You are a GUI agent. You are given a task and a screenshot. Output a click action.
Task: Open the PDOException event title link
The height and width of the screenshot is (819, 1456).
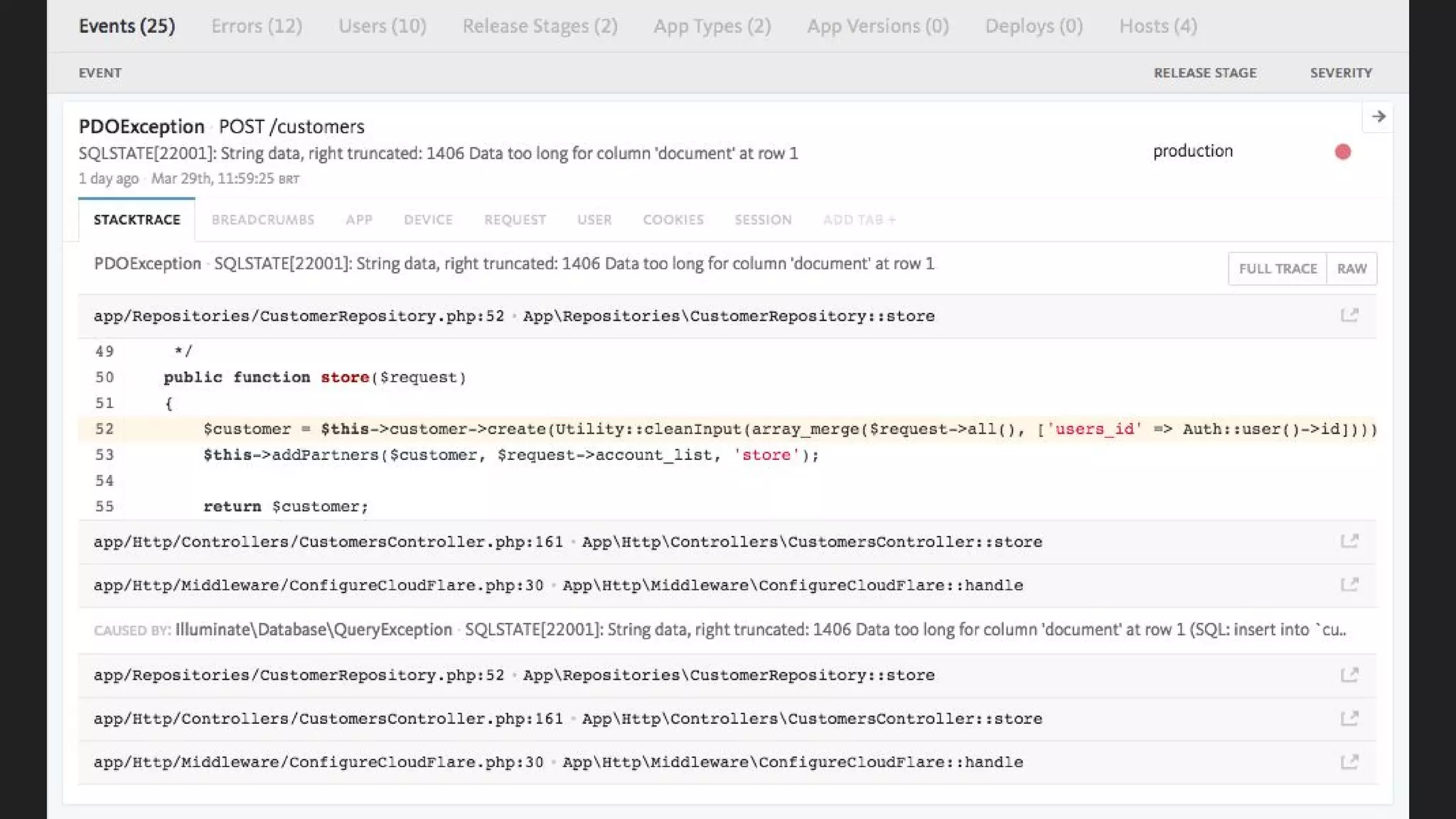pyautogui.click(x=141, y=127)
